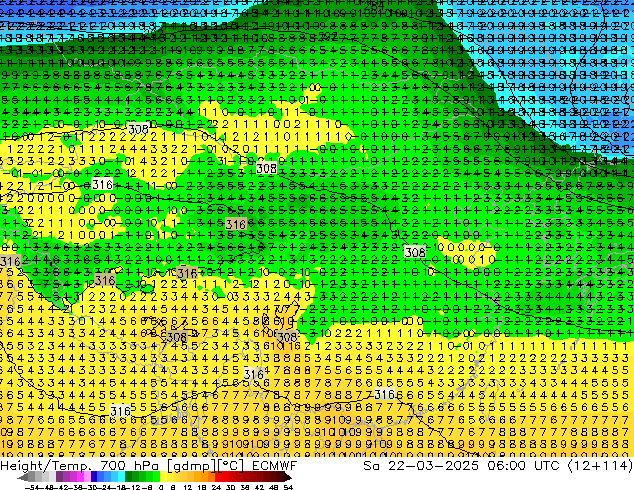Select the gray swatch above -54 in legend
The height and width of the screenshot is (490, 634).
coord(31,476)
